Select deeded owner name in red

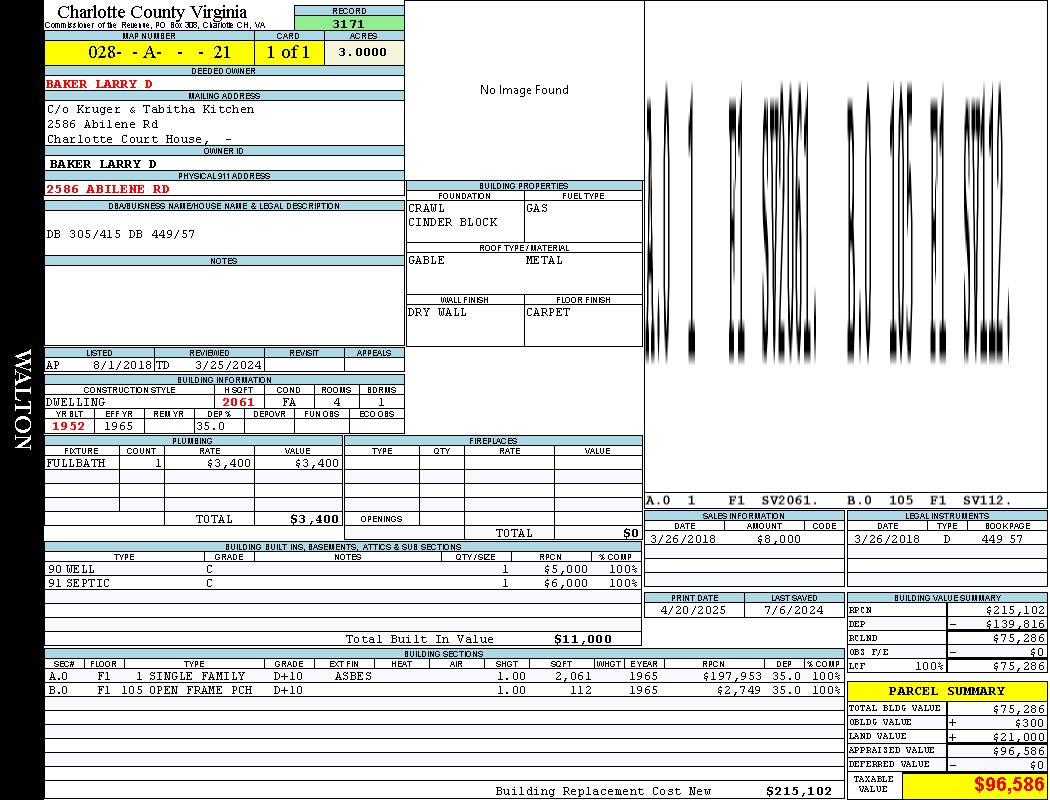[99, 84]
